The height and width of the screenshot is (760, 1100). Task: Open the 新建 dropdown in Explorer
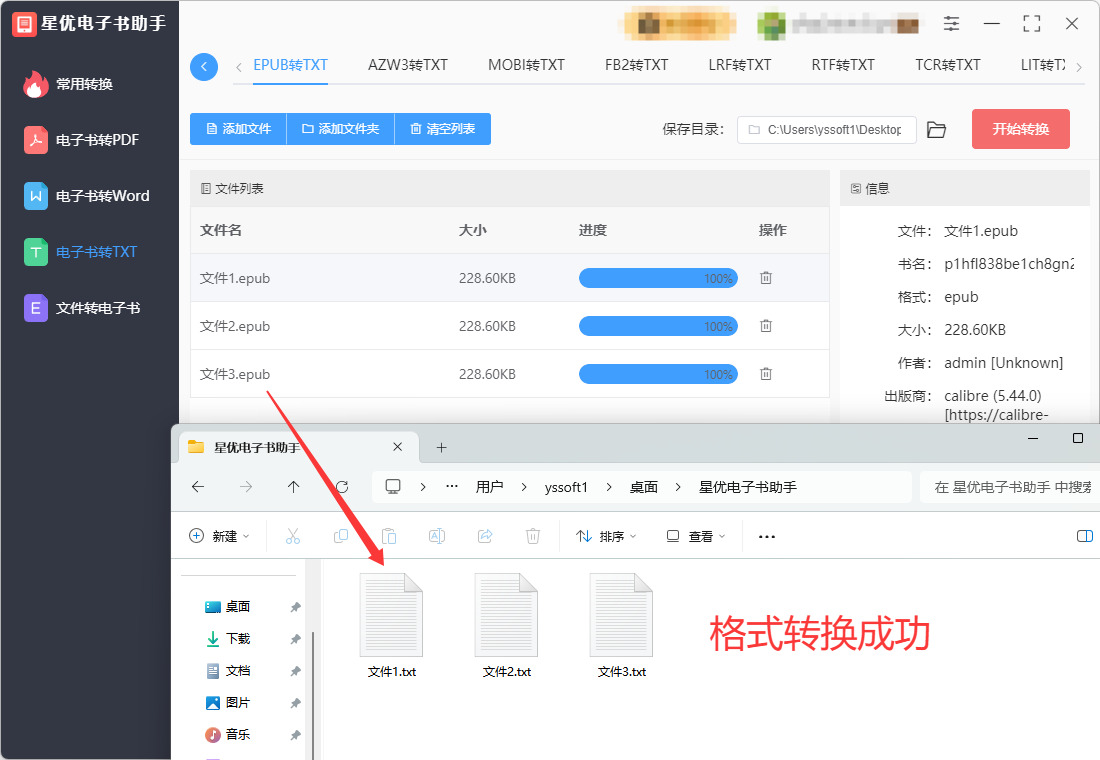(220, 536)
